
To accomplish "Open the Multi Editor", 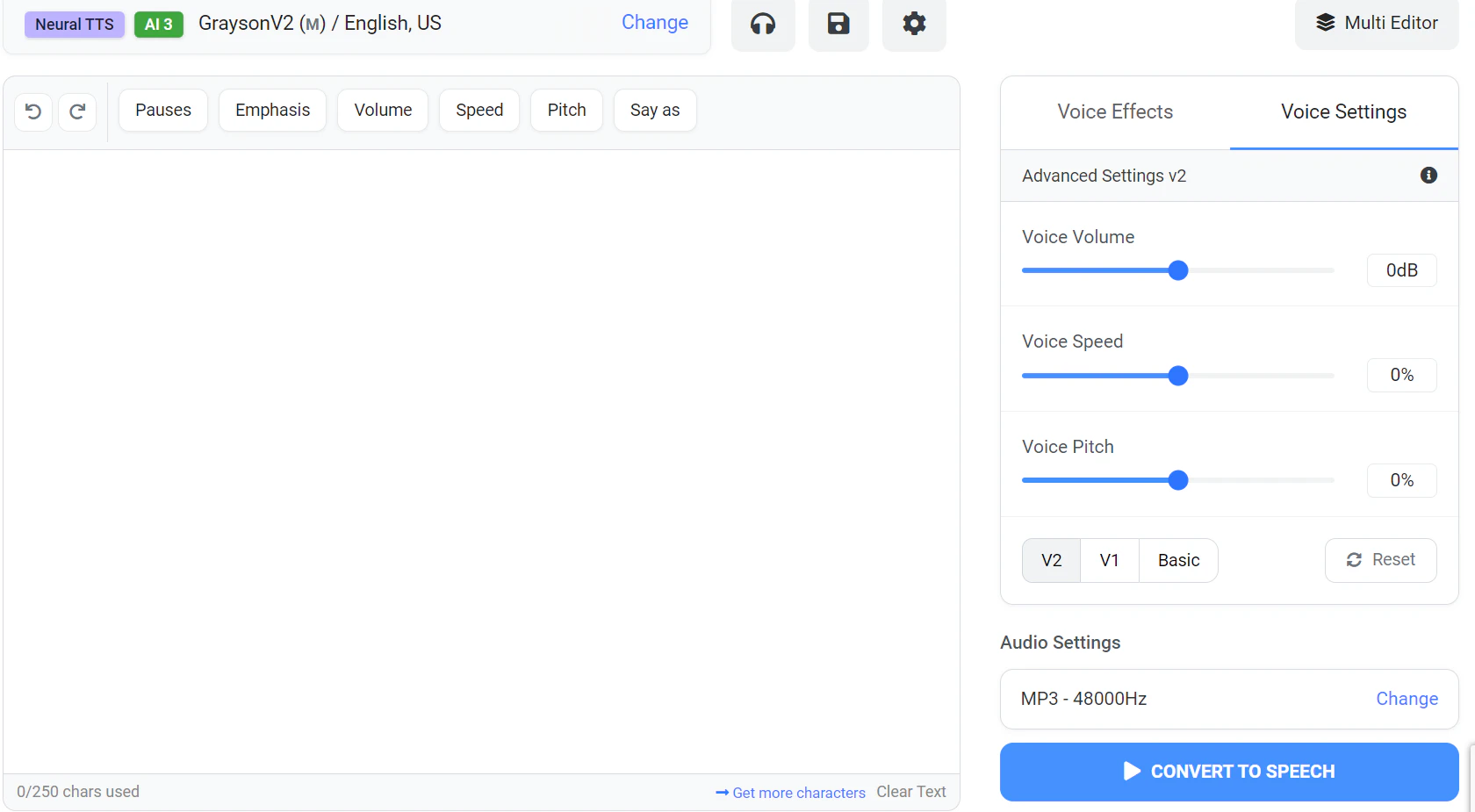I will (1377, 23).
